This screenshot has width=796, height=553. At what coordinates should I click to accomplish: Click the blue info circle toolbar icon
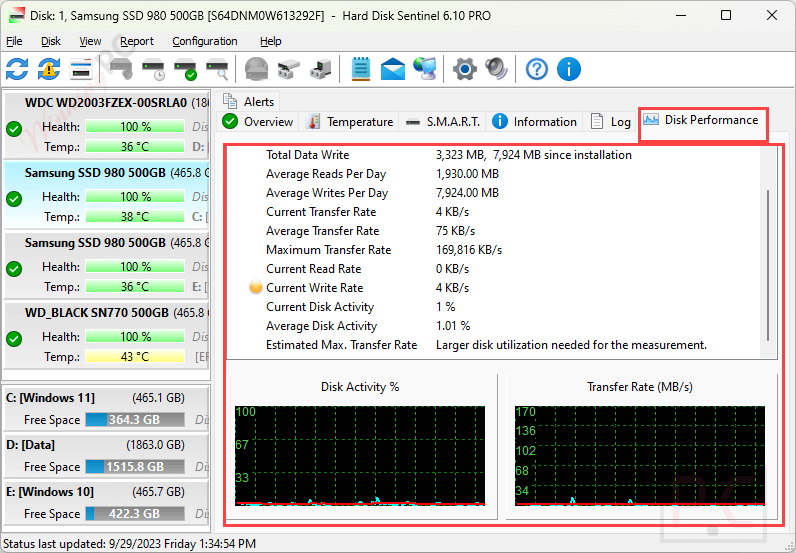tap(569, 69)
